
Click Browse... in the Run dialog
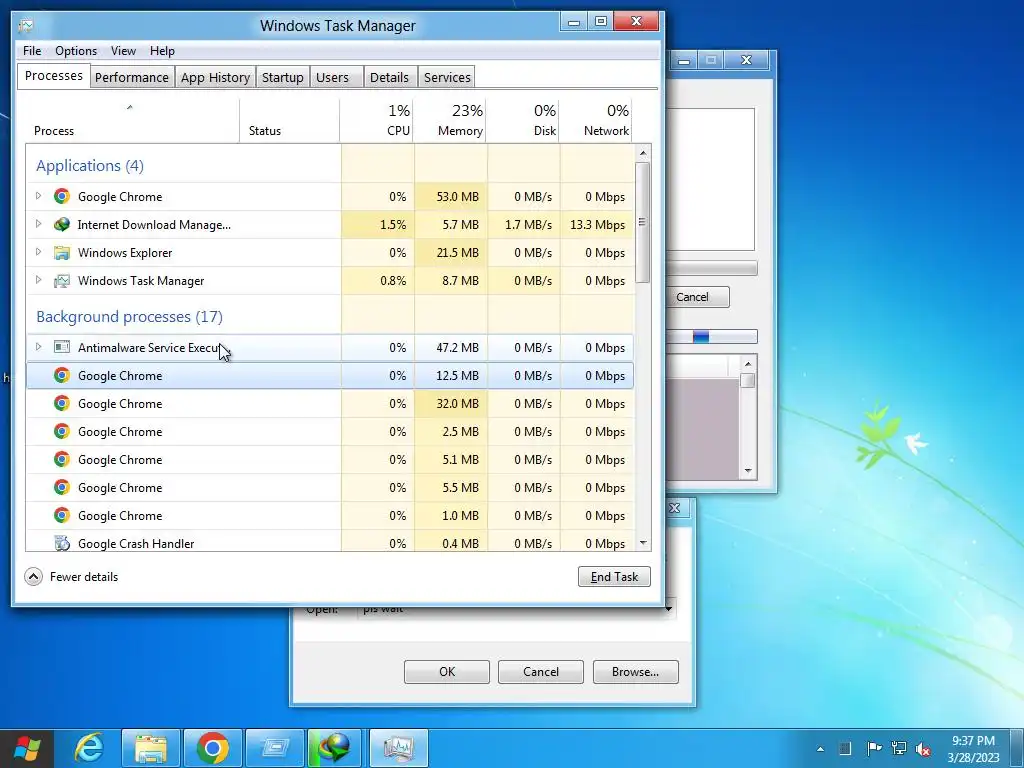(635, 672)
